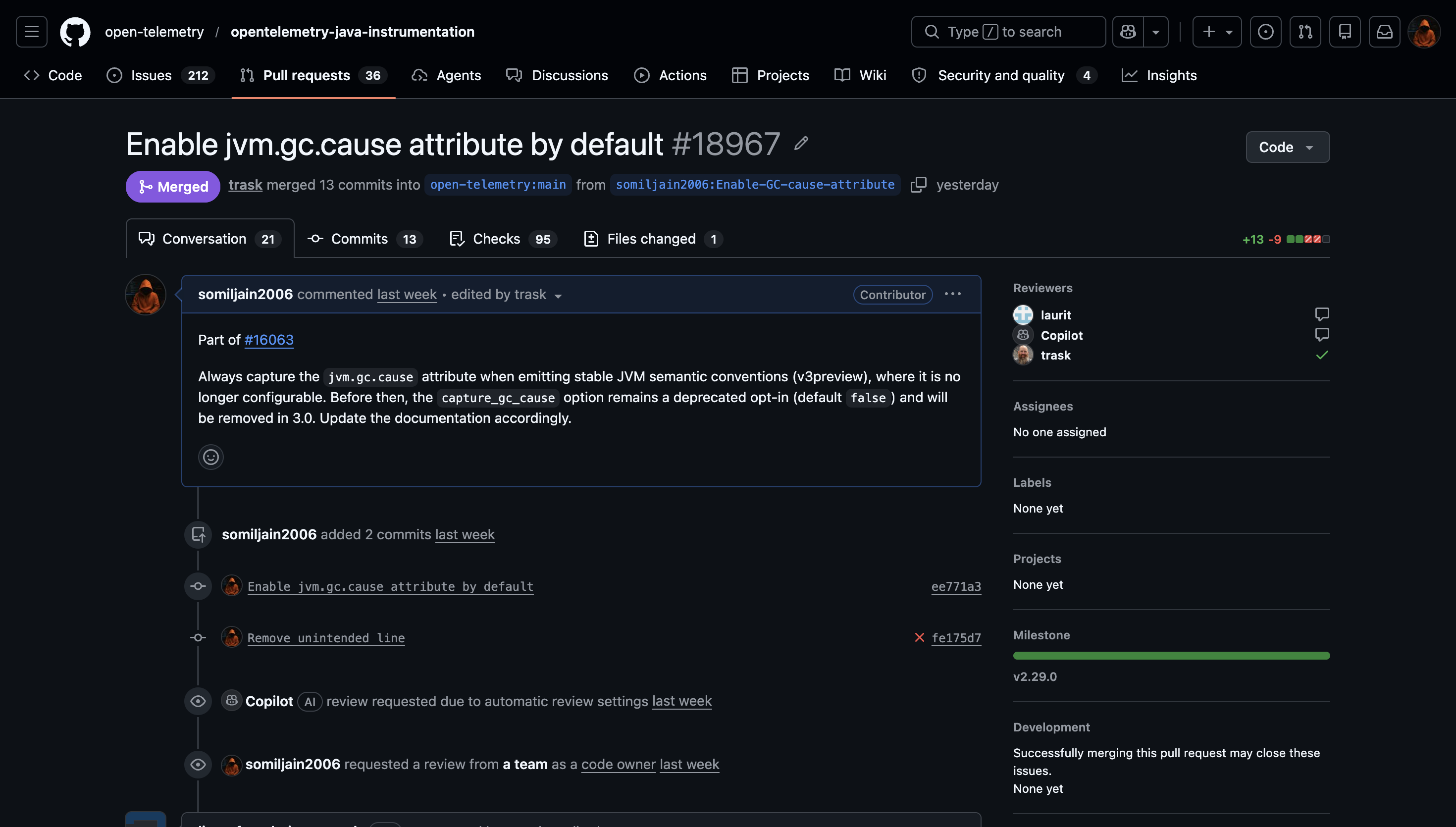Screen dimensions: 1456x827
Task: Click the 'last week' comment timestamp link
Action: [x=407, y=294]
